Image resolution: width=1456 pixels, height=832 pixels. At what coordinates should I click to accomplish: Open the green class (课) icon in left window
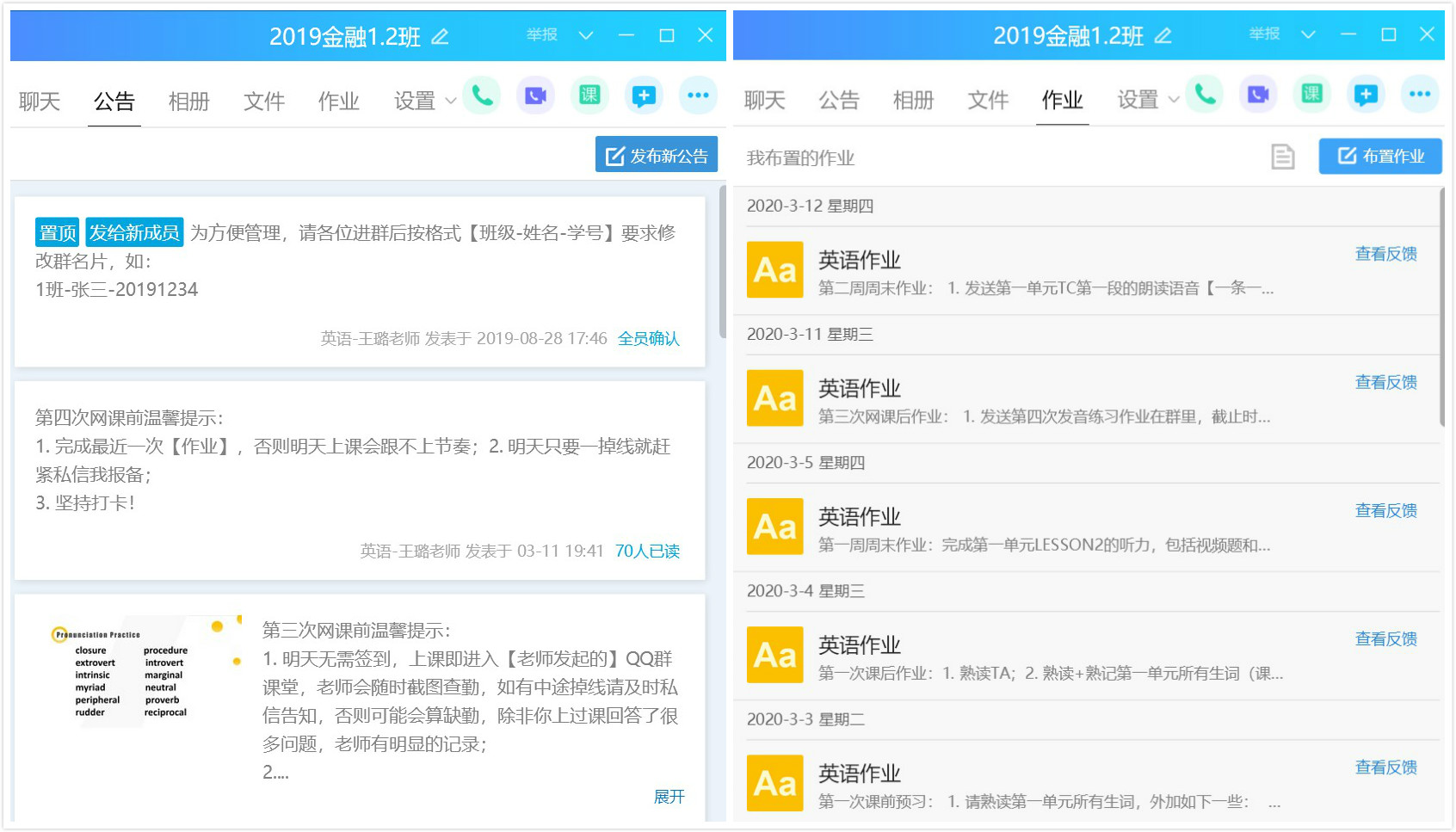pyautogui.click(x=589, y=96)
